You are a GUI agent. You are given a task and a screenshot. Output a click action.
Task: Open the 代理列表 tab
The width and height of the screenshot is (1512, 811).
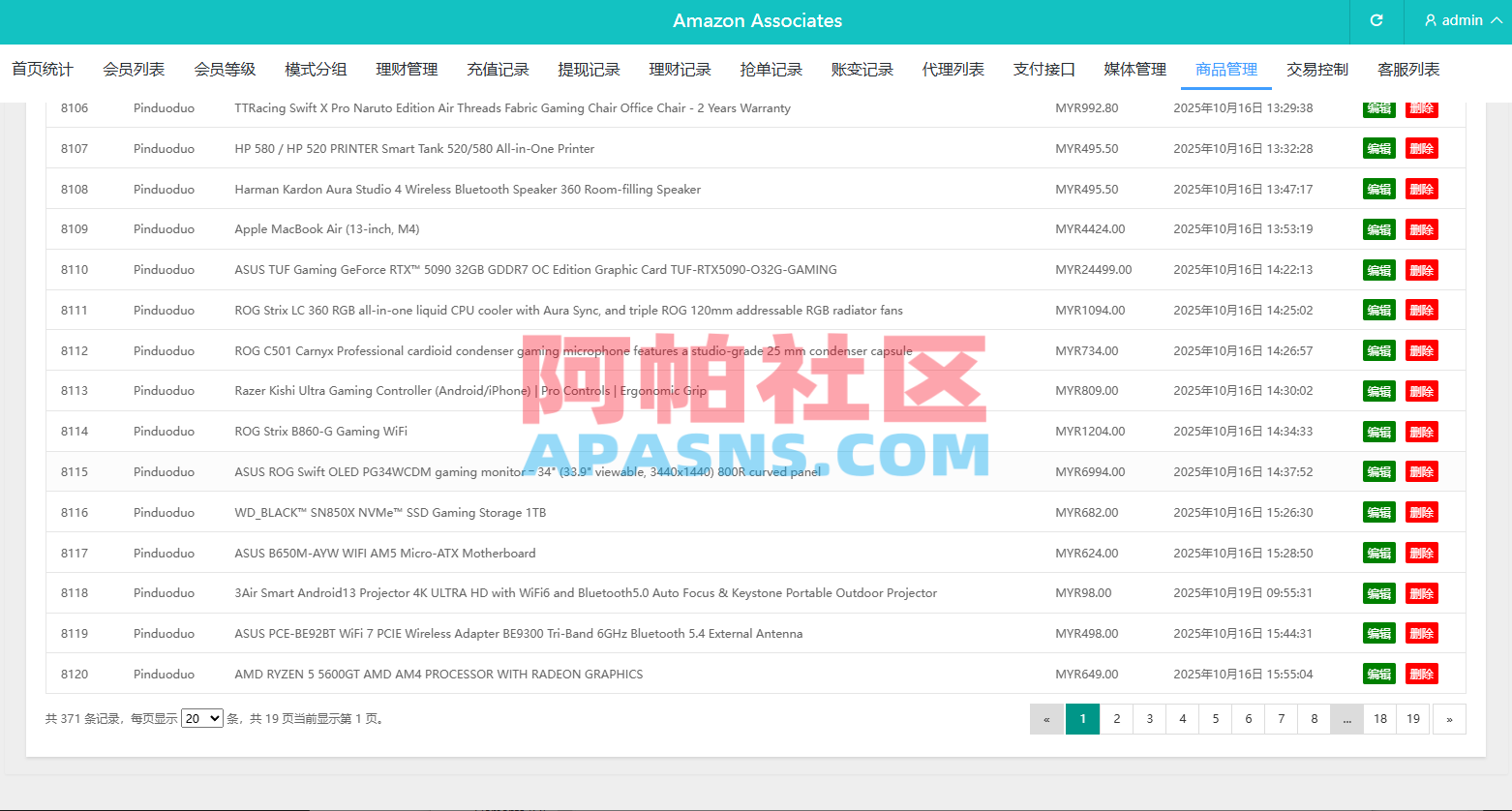pyautogui.click(x=953, y=70)
